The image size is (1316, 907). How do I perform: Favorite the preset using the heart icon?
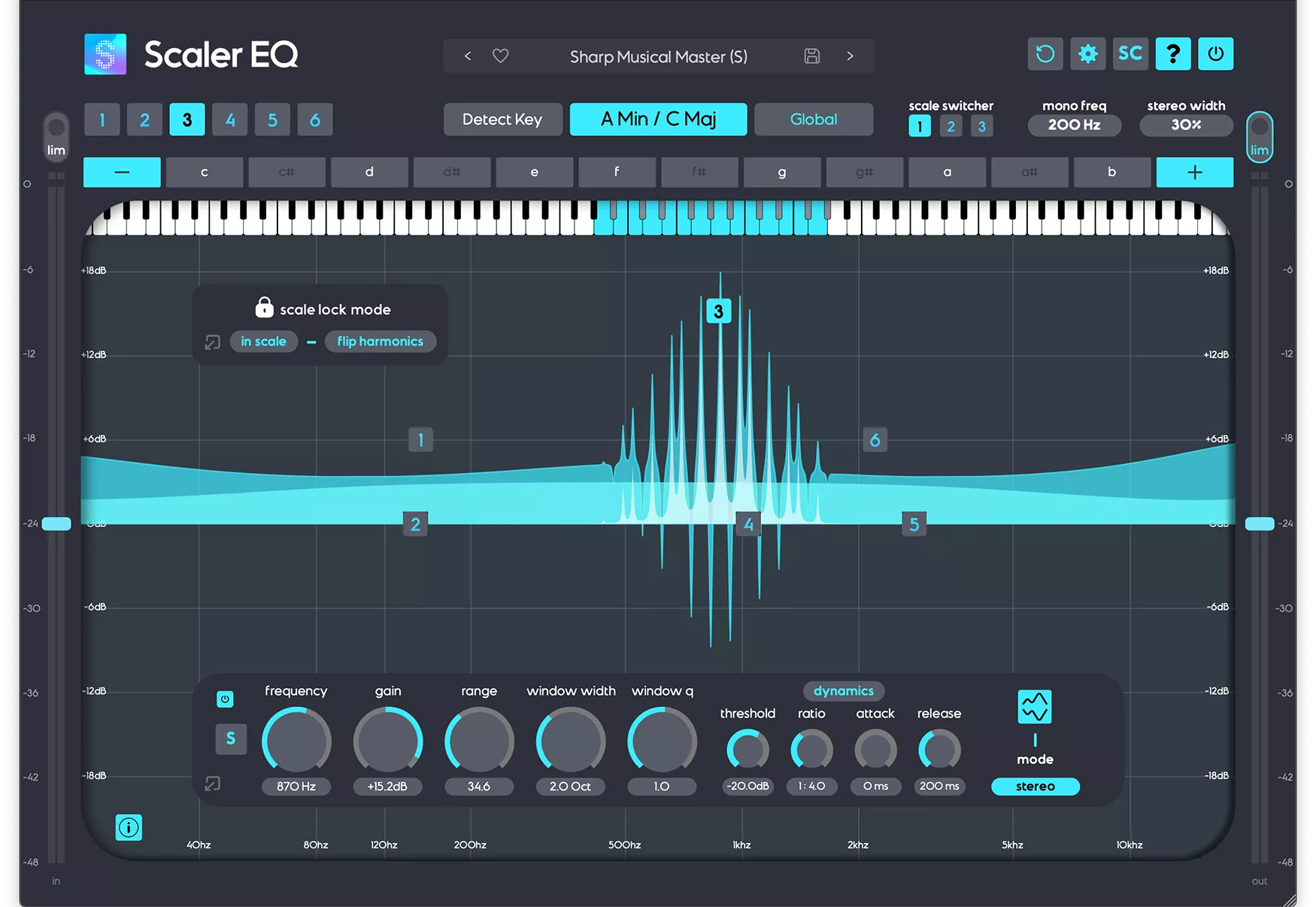pyautogui.click(x=500, y=56)
